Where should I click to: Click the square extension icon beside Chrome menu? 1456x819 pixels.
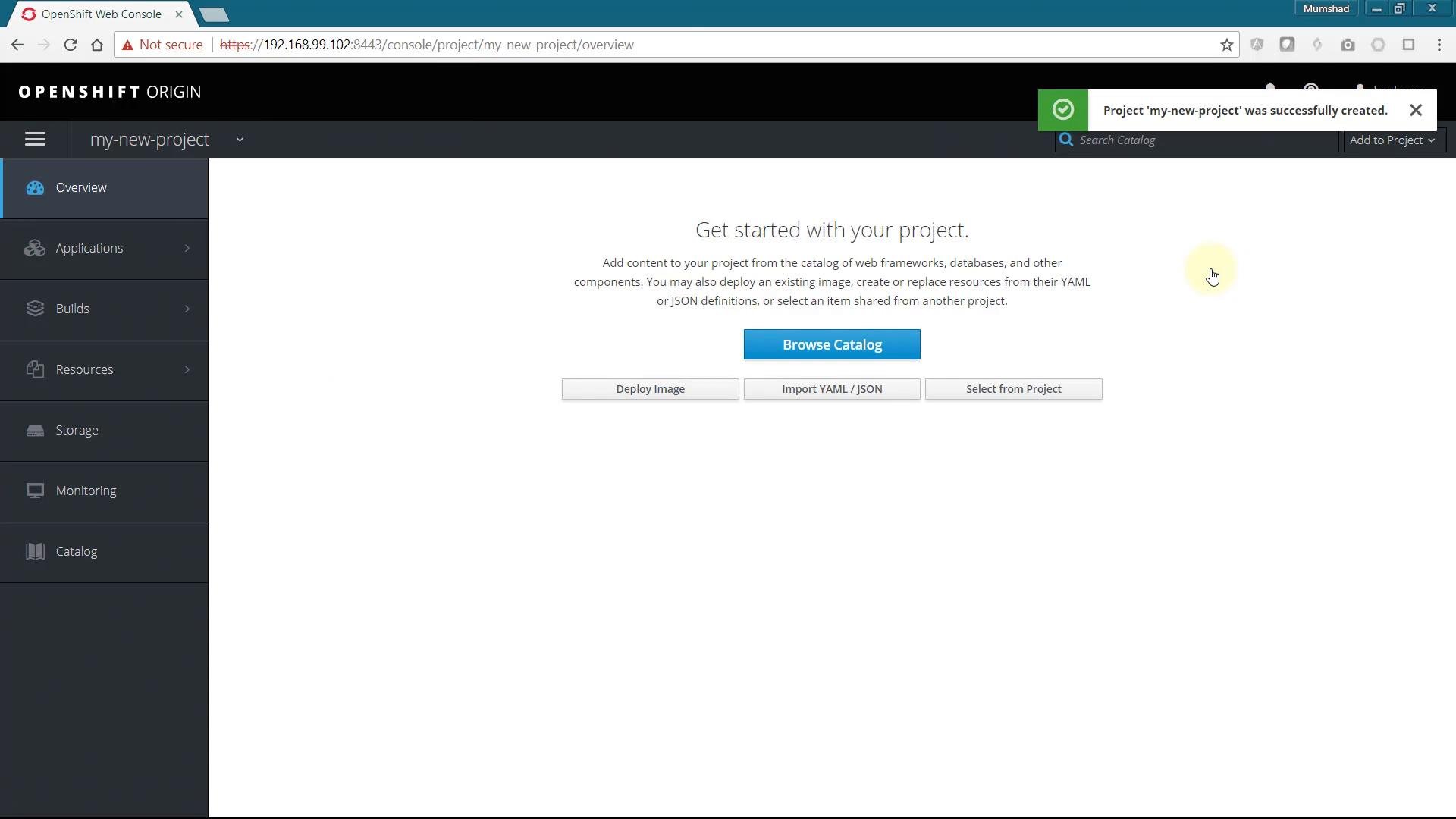point(1408,45)
